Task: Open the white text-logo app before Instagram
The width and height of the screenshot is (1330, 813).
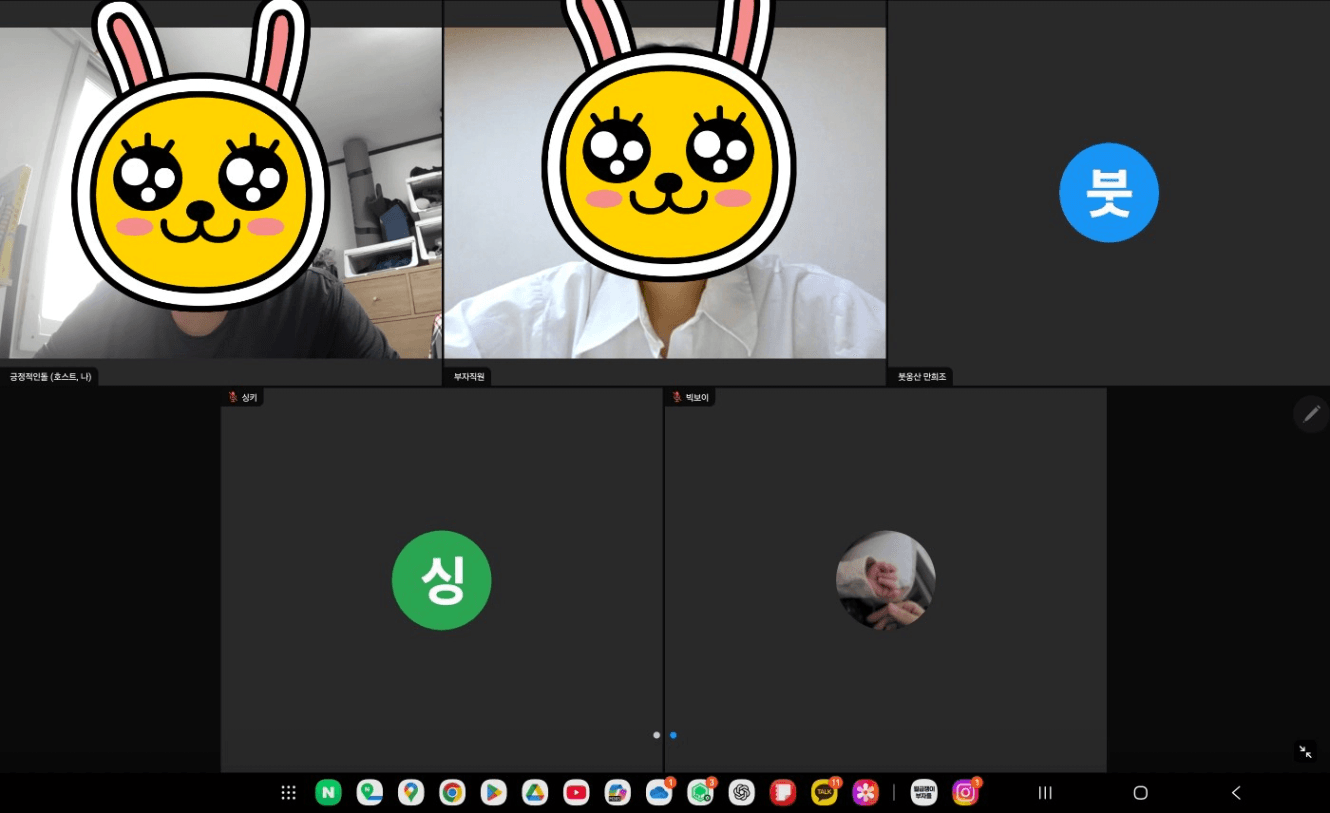Action: (924, 793)
